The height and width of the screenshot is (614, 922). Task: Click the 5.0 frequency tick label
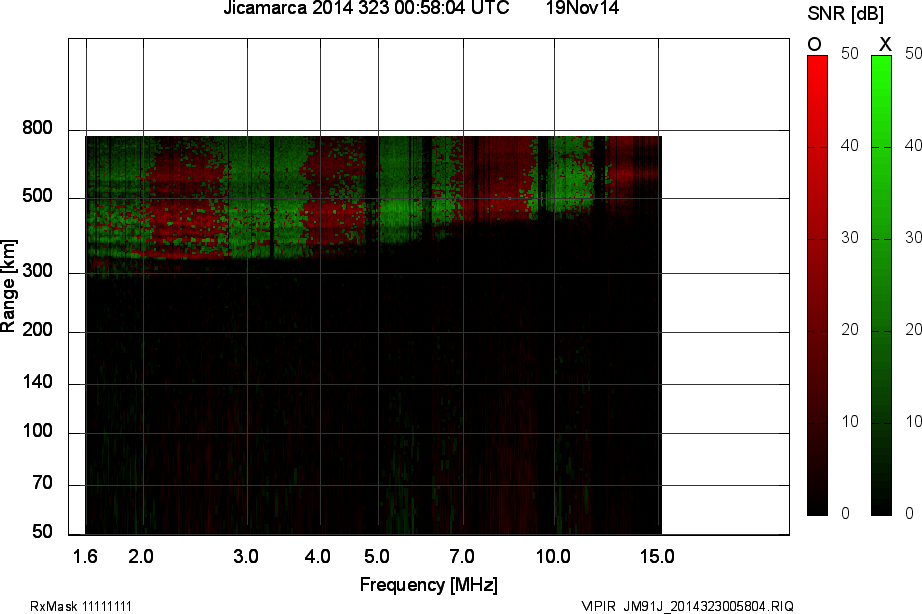[x=376, y=556]
